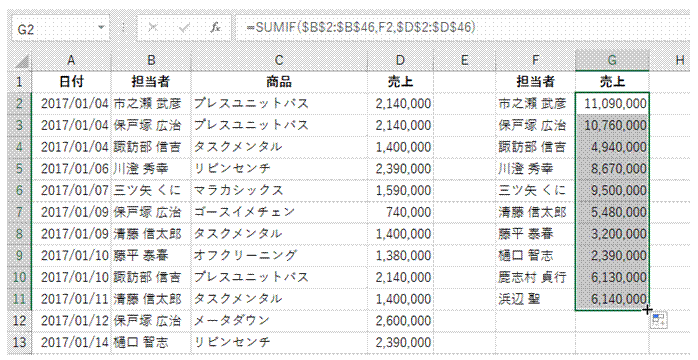
Task: Click date cell 2017/01/12
Action: coord(71,321)
